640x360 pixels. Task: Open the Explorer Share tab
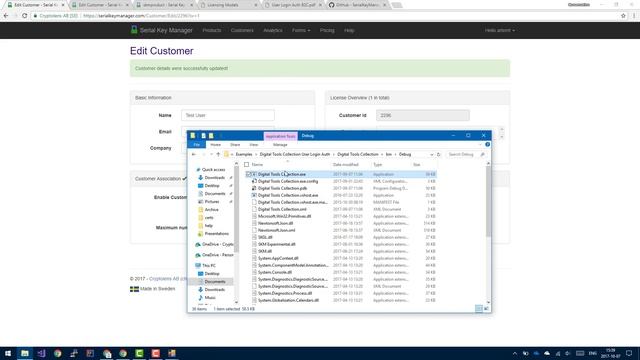(x=235, y=144)
